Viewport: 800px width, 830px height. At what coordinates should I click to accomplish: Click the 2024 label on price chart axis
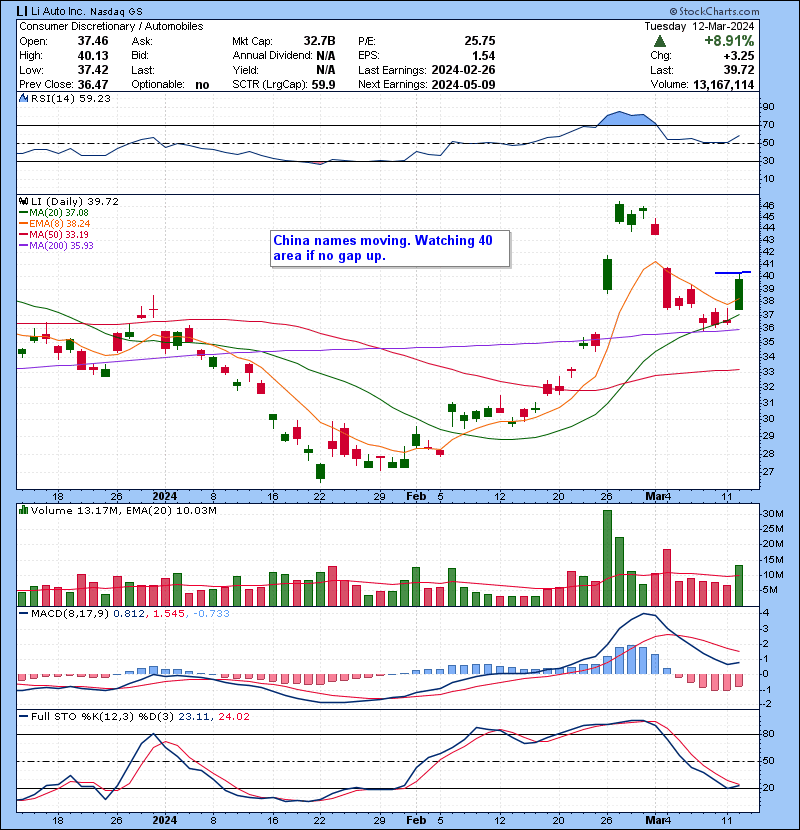[165, 497]
